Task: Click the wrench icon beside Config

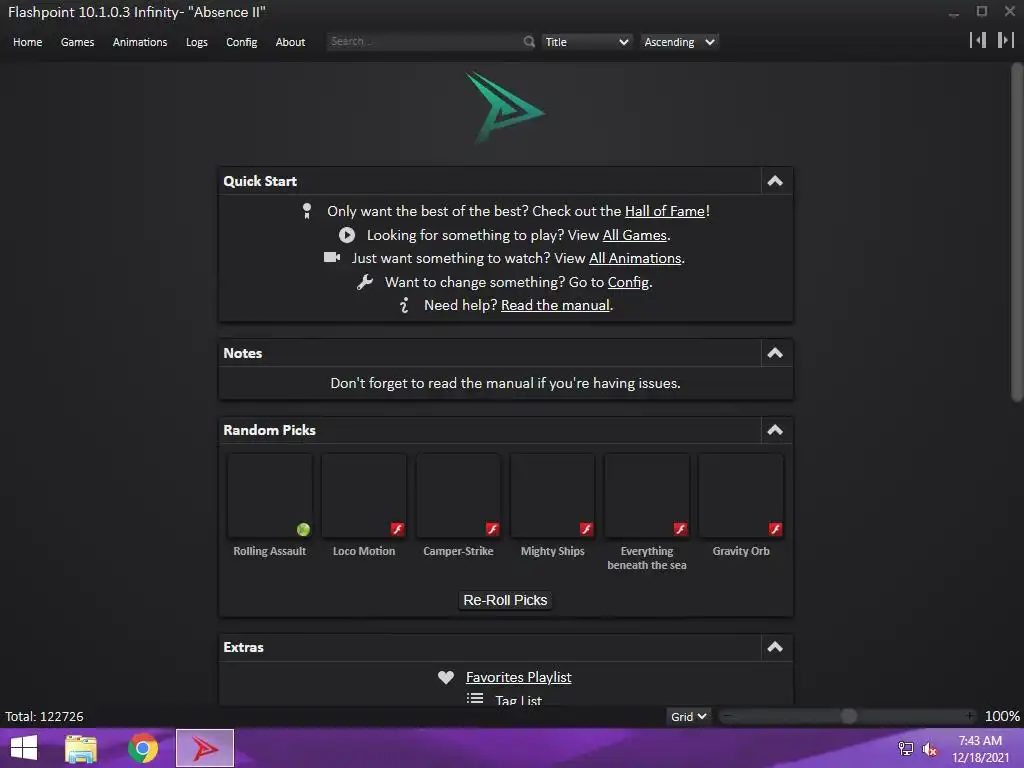Action: [x=365, y=282]
